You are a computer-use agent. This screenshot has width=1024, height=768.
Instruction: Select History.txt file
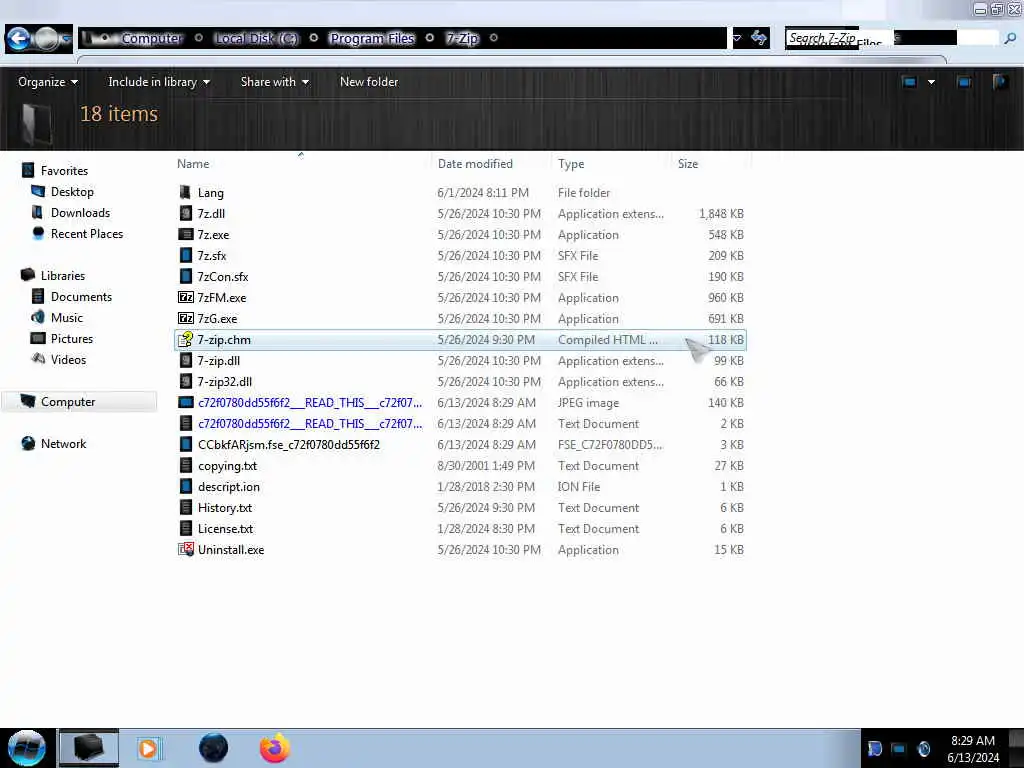tap(460, 507)
